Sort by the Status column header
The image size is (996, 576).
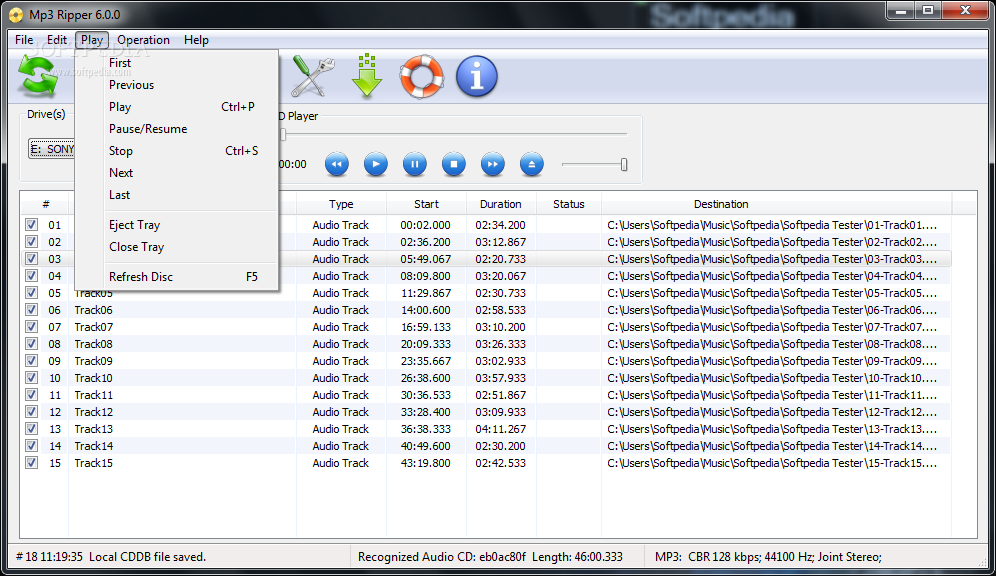(x=569, y=204)
